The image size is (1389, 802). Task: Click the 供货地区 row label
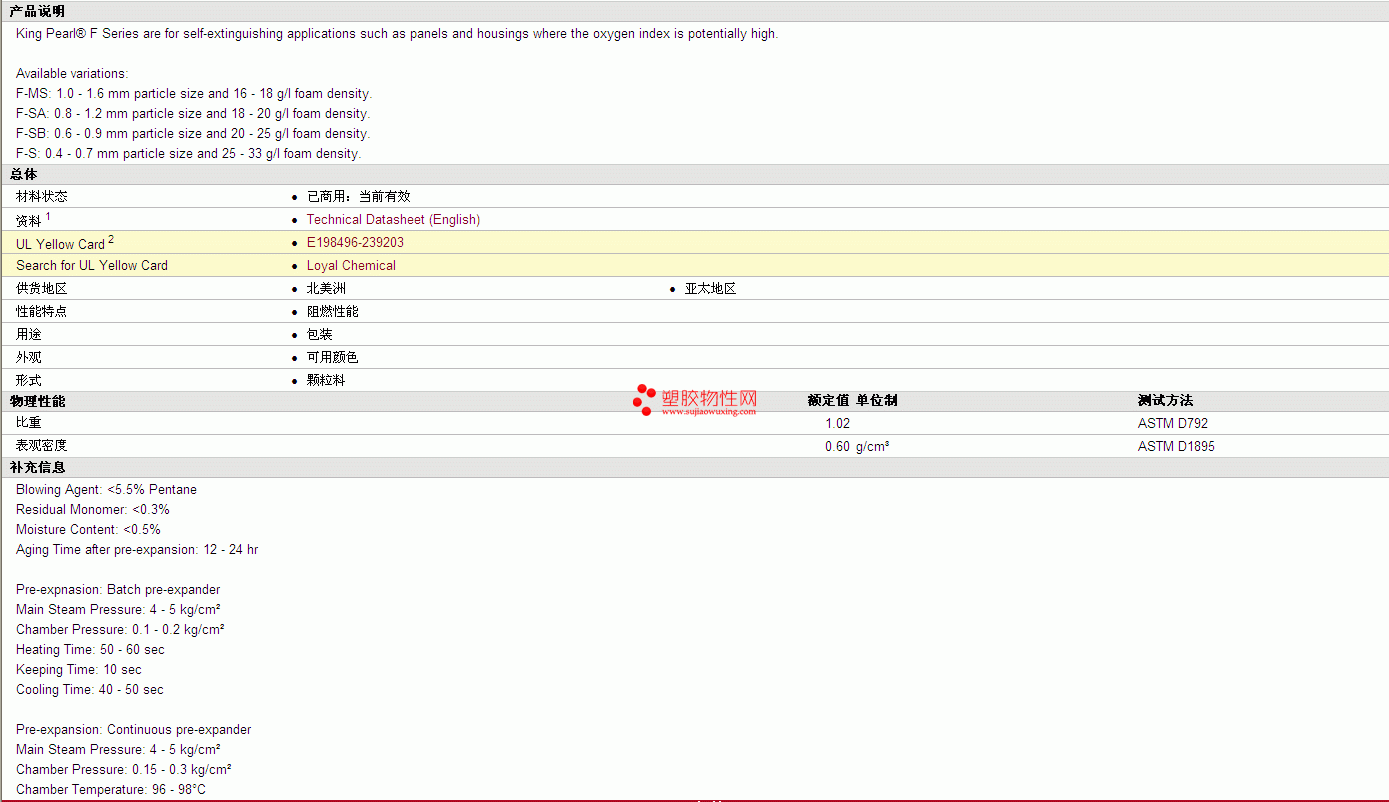coord(42,288)
